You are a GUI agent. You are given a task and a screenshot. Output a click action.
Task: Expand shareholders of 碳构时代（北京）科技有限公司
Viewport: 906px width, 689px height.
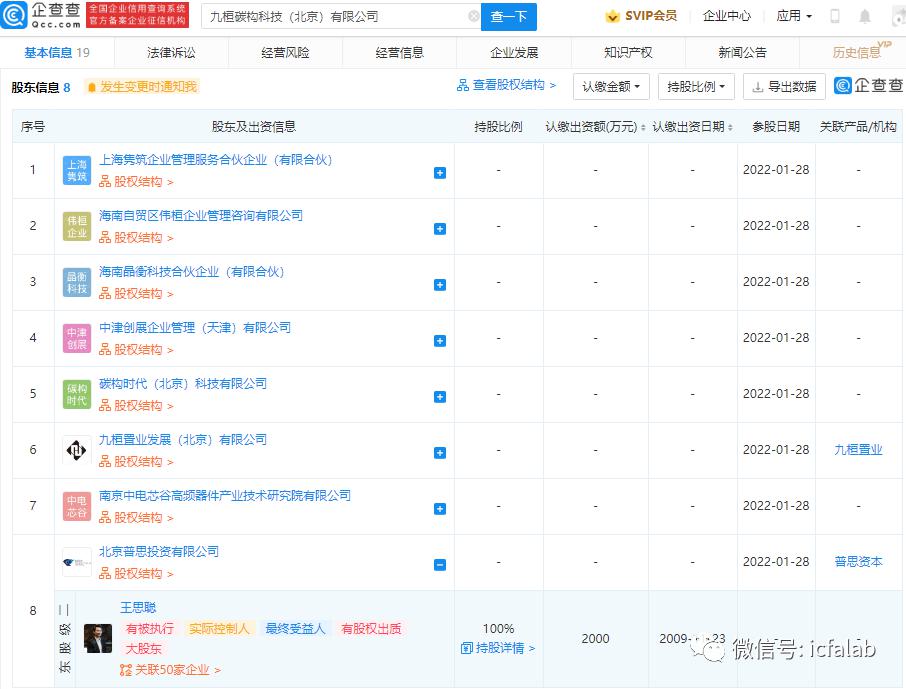click(x=440, y=397)
